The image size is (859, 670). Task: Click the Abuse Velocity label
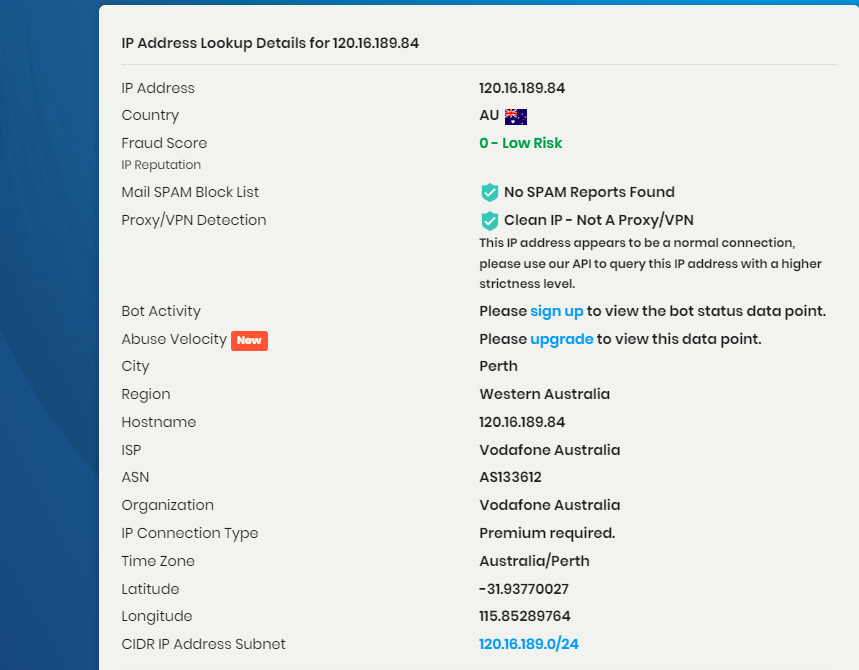(174, 339)
